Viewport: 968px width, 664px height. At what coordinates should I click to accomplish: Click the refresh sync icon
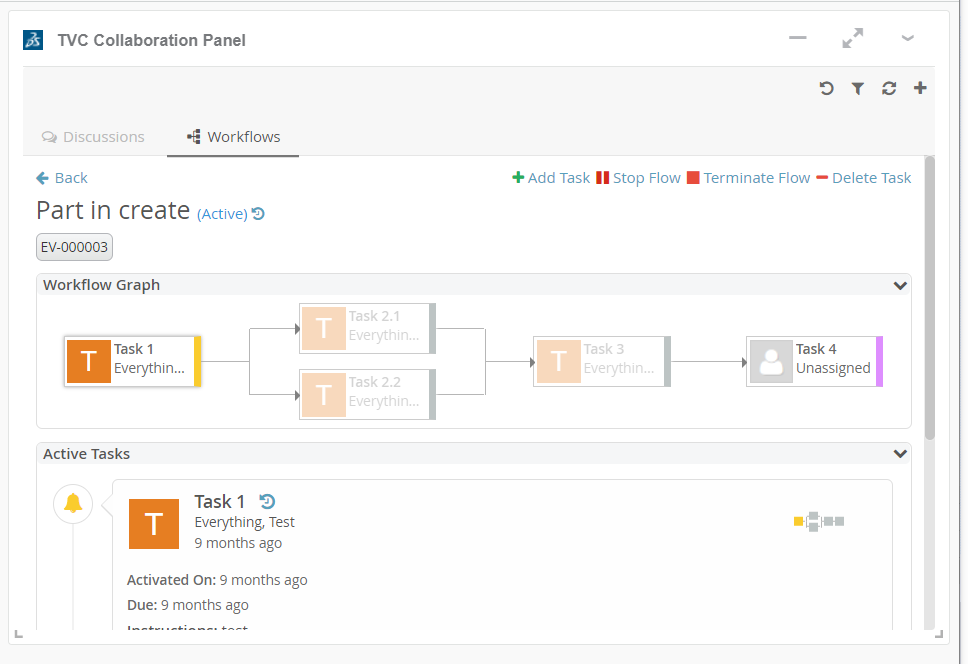889,88
